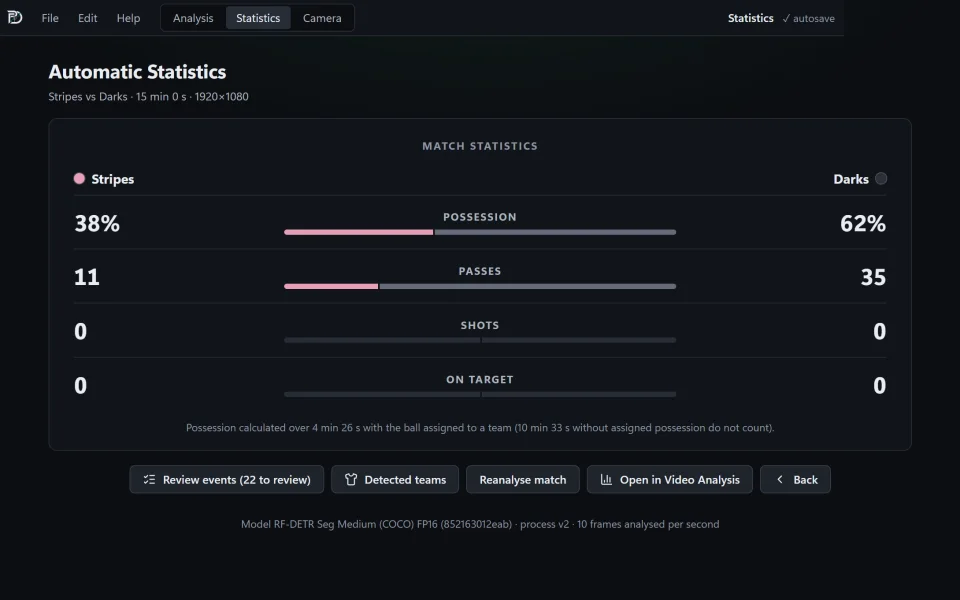Click the Statistics title at top right
The height and width of the screenshot is (600, 960).
click(751, 18)
